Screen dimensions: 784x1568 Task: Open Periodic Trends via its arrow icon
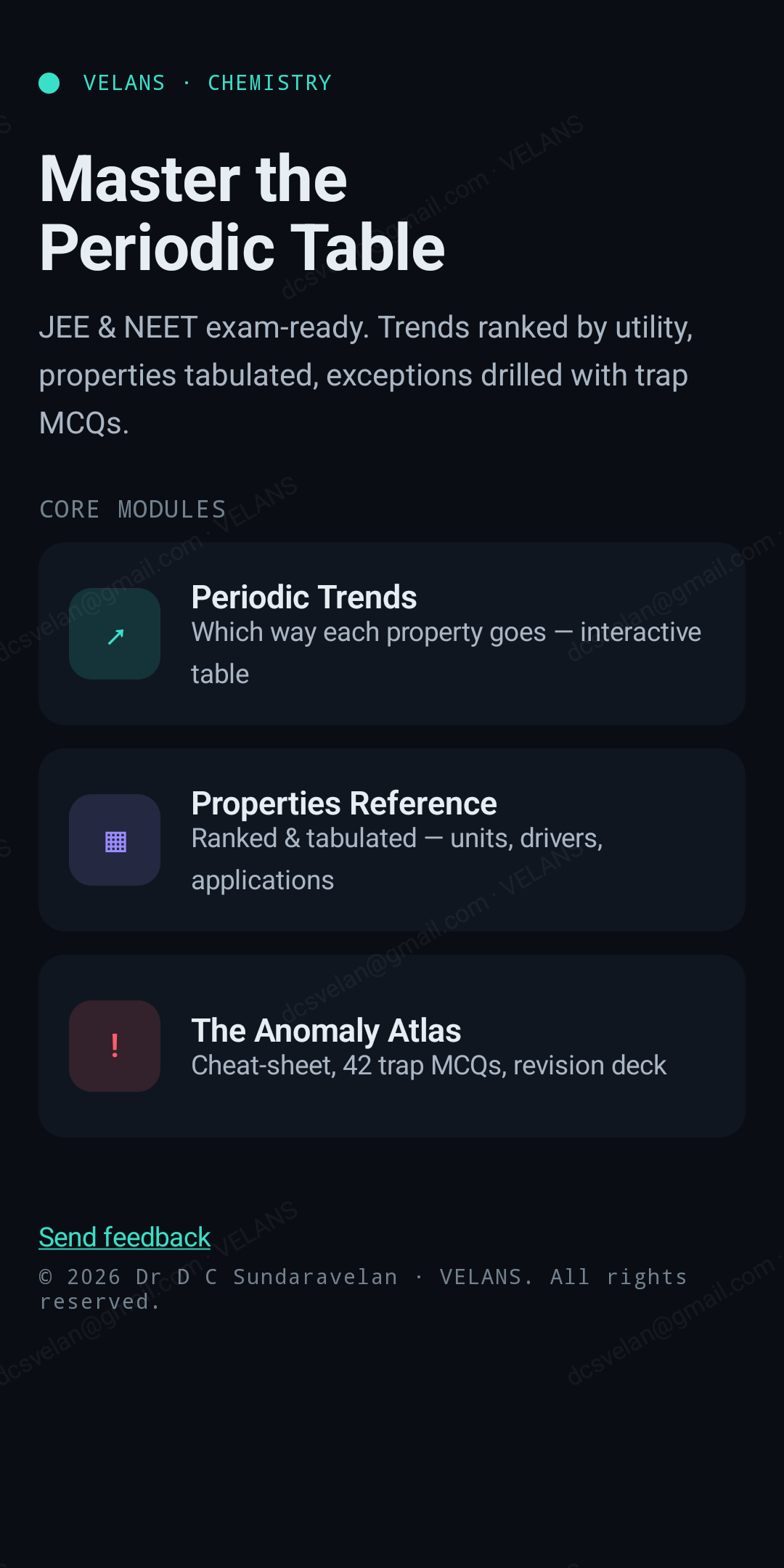click(115, 634)
